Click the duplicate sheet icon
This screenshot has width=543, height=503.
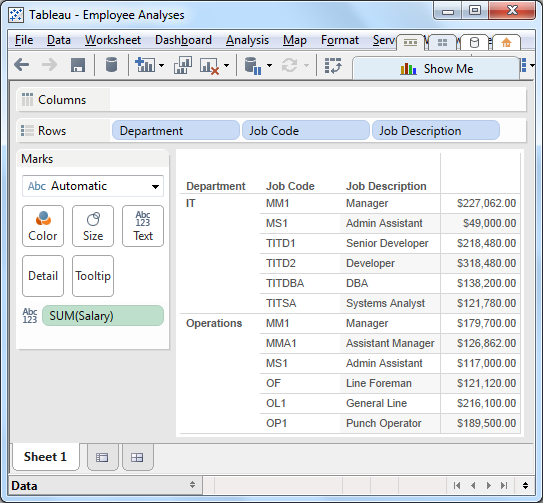[x=183, y=65]
